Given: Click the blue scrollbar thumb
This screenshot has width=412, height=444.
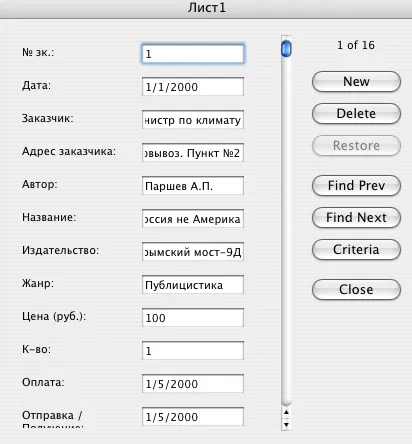Looking at the screenshot, I should pos(286,49).
